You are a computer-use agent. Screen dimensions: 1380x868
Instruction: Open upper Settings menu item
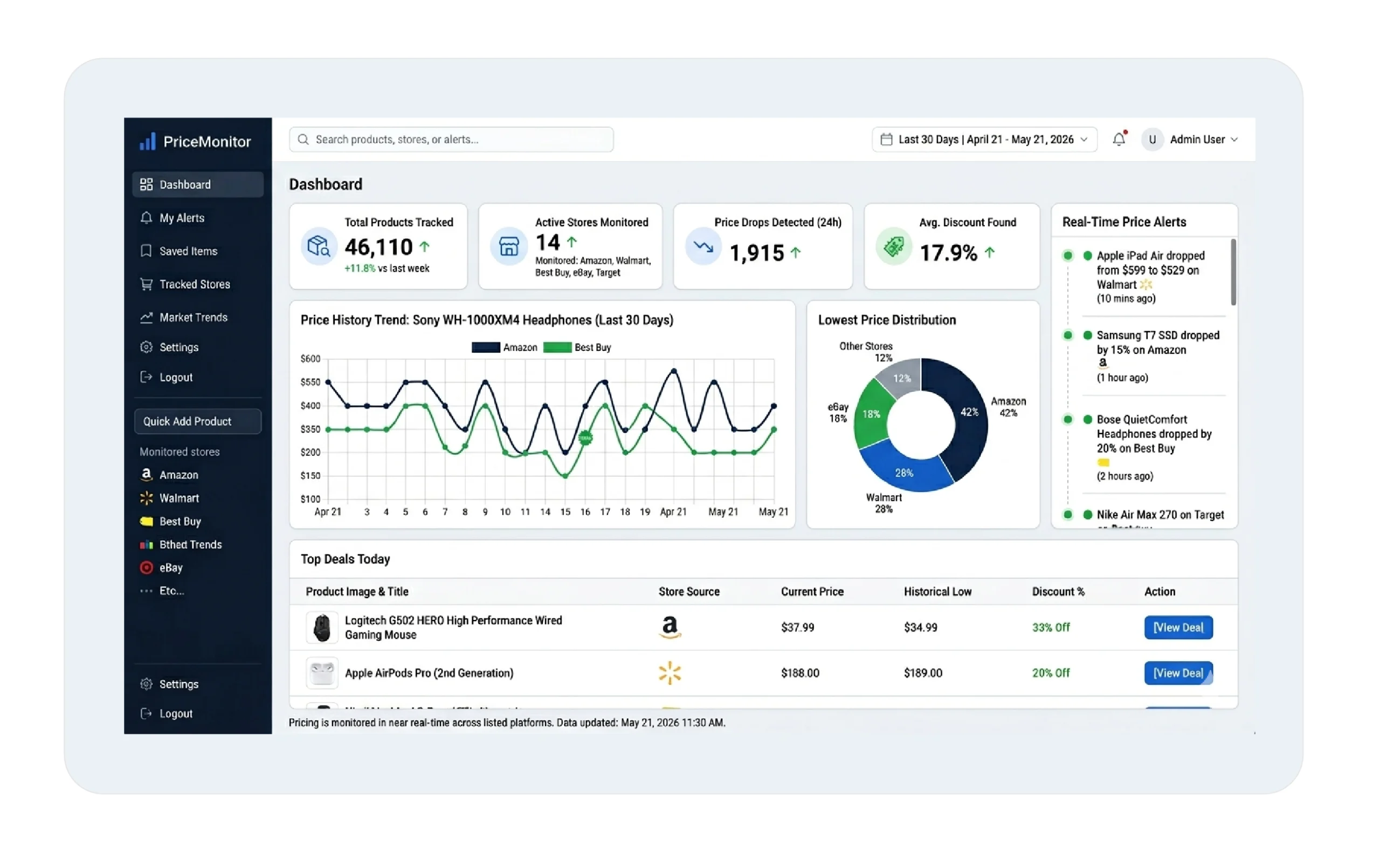(x=198, y=347)
